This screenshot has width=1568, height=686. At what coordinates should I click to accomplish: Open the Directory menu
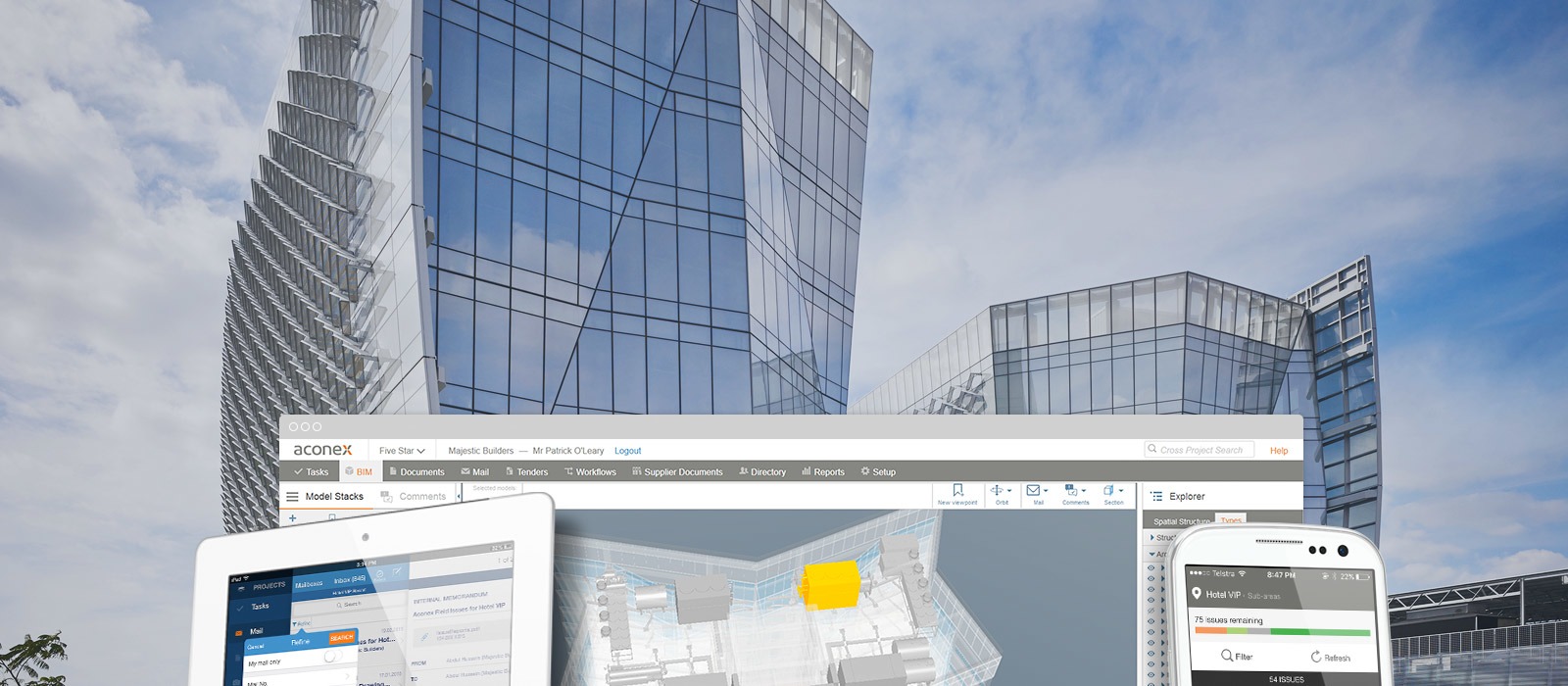762,471
